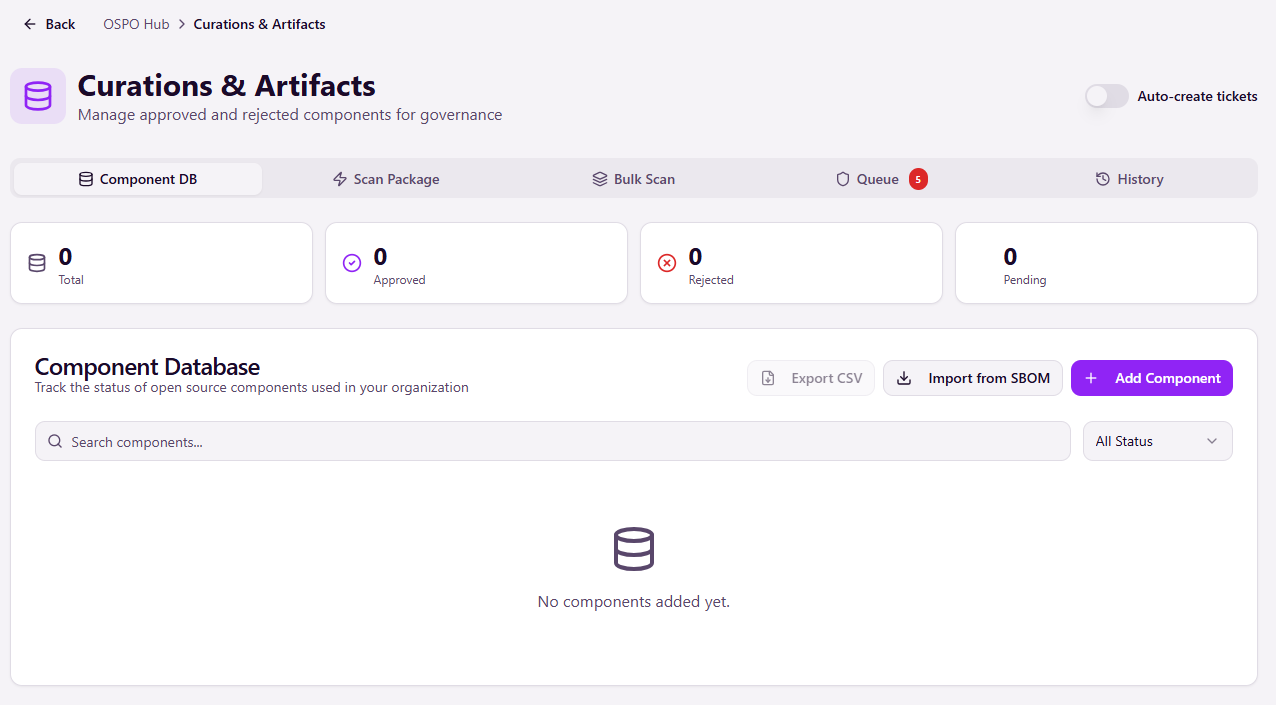Image resolution: width=1276 pixels, height=705 pixels.
Task: Click the Auto-create tickets label
Action: coord(1198,96)
